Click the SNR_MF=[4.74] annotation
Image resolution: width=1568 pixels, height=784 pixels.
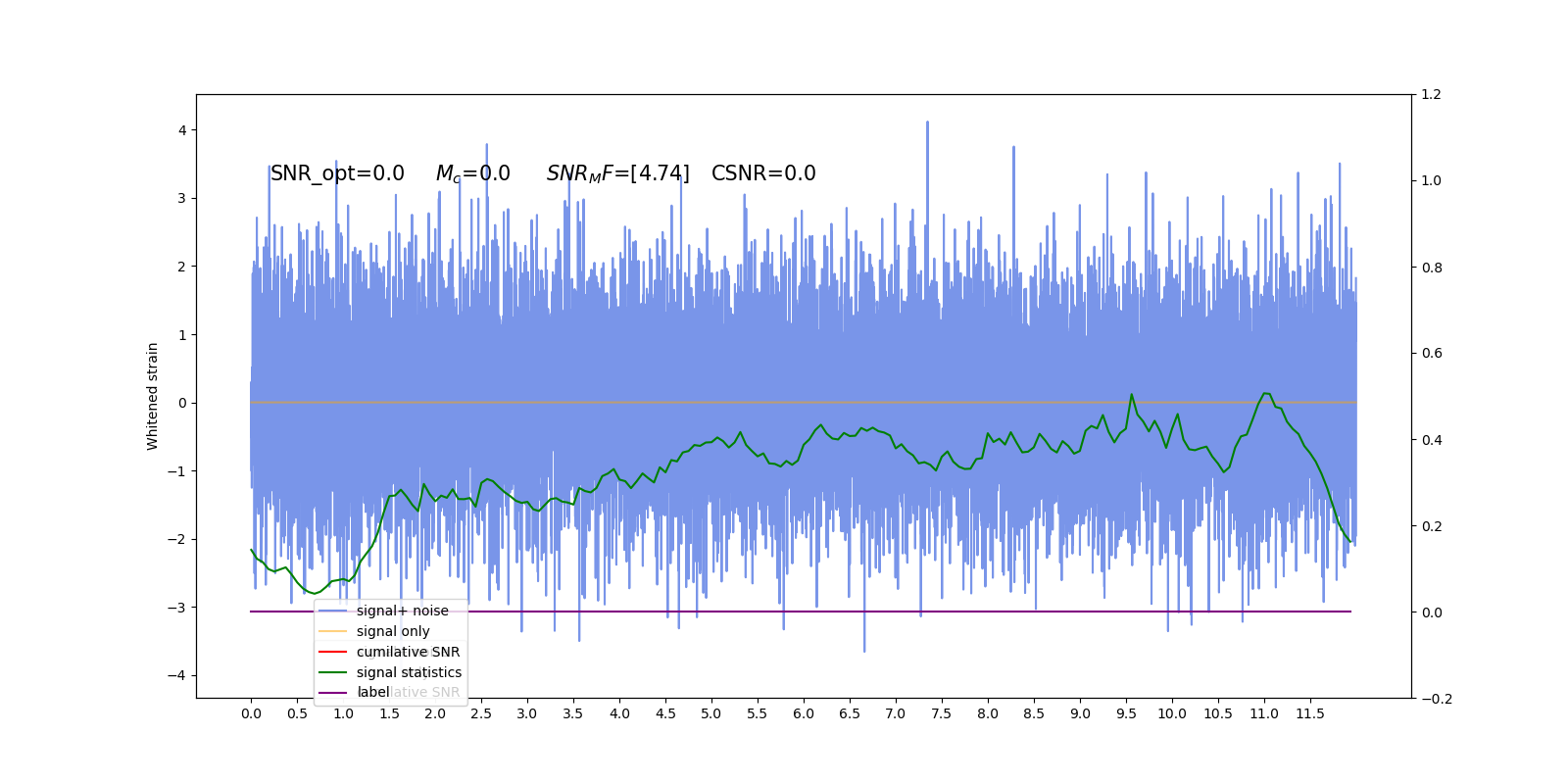pos(617,173)
